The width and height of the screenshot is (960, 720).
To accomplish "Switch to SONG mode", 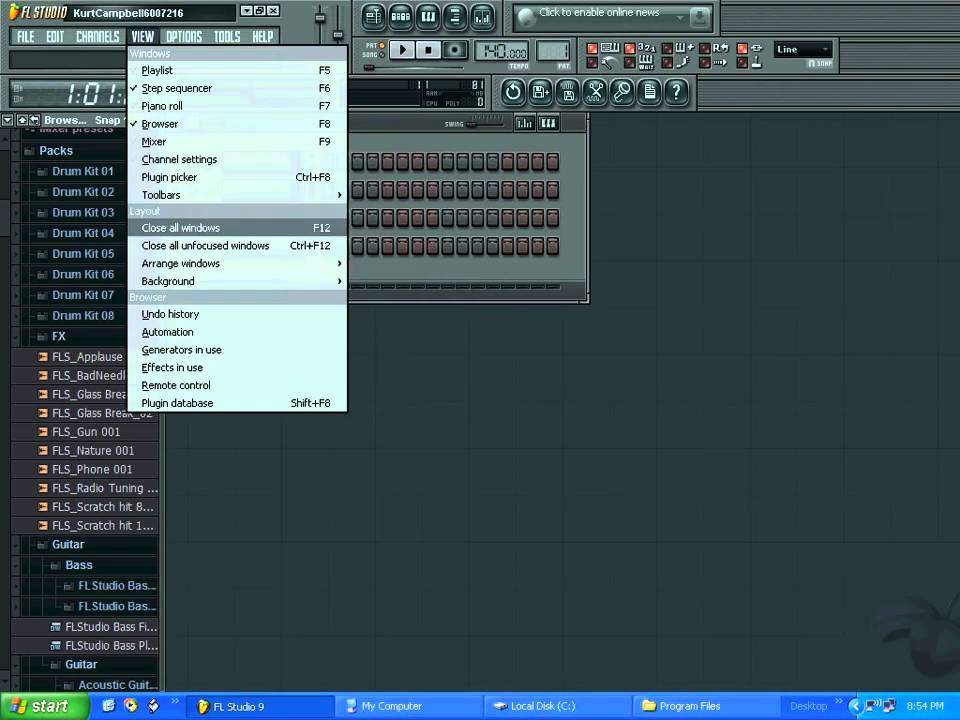I will click(374, 54).
